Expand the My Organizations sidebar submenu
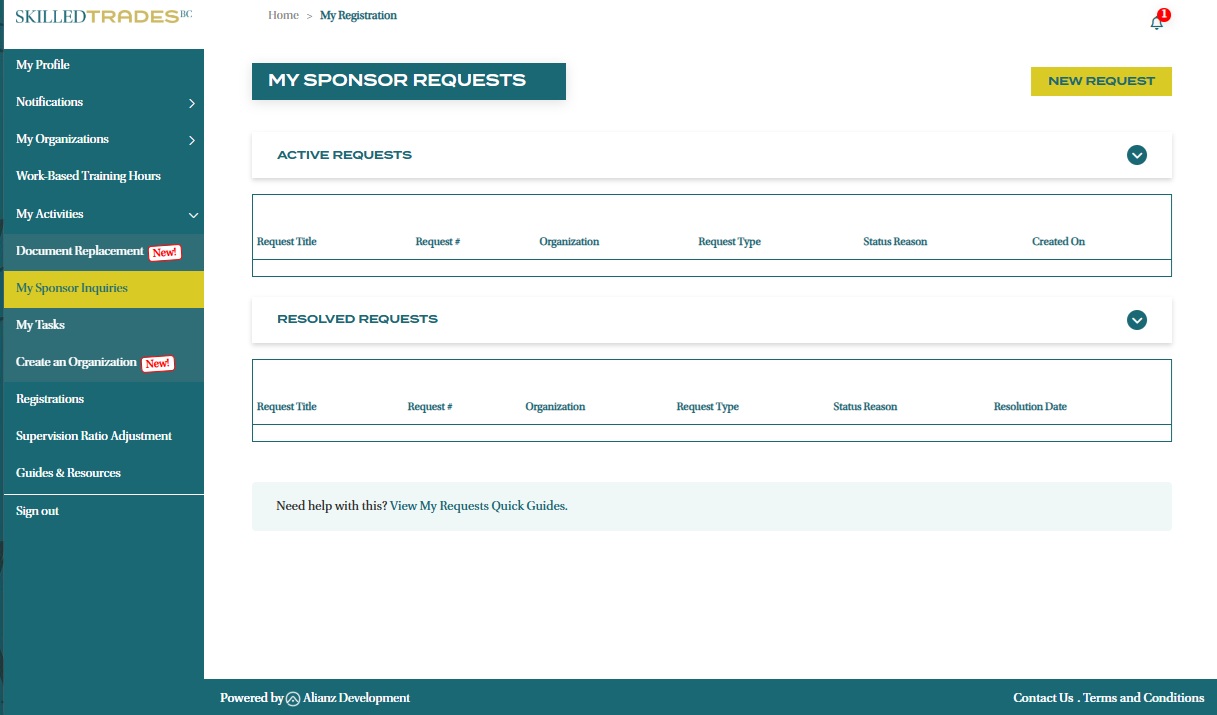The image size is (1217, 715). click(x=191, y=140)
